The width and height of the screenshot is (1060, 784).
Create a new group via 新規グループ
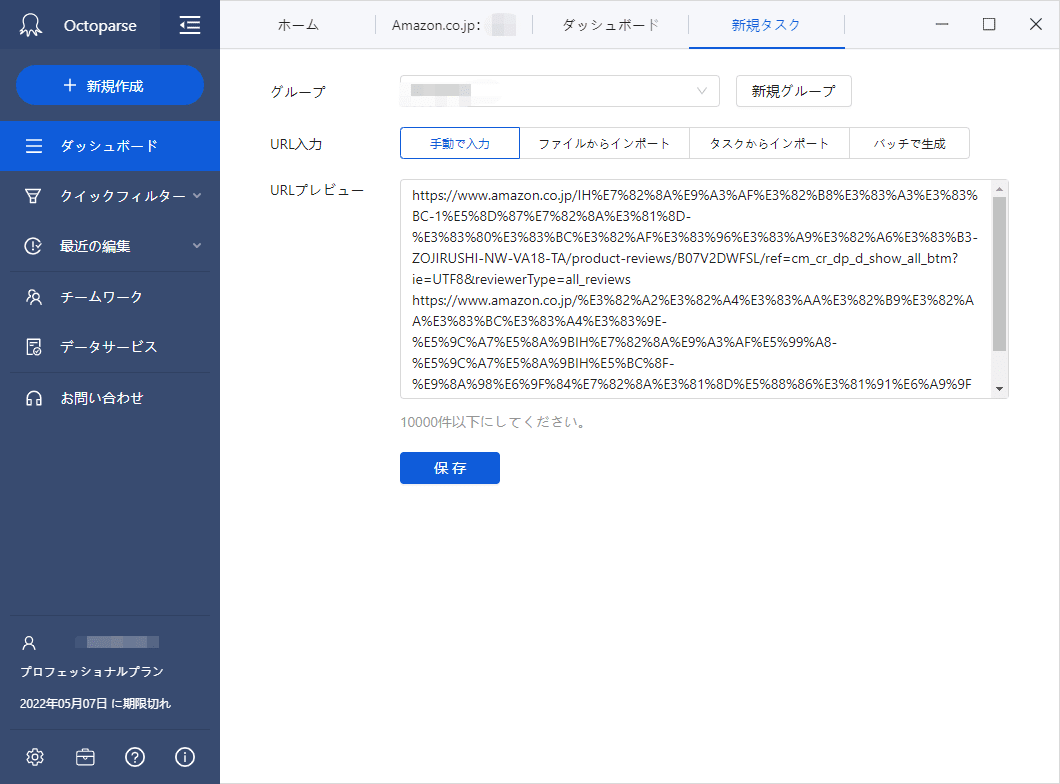(x=793, y=91)
